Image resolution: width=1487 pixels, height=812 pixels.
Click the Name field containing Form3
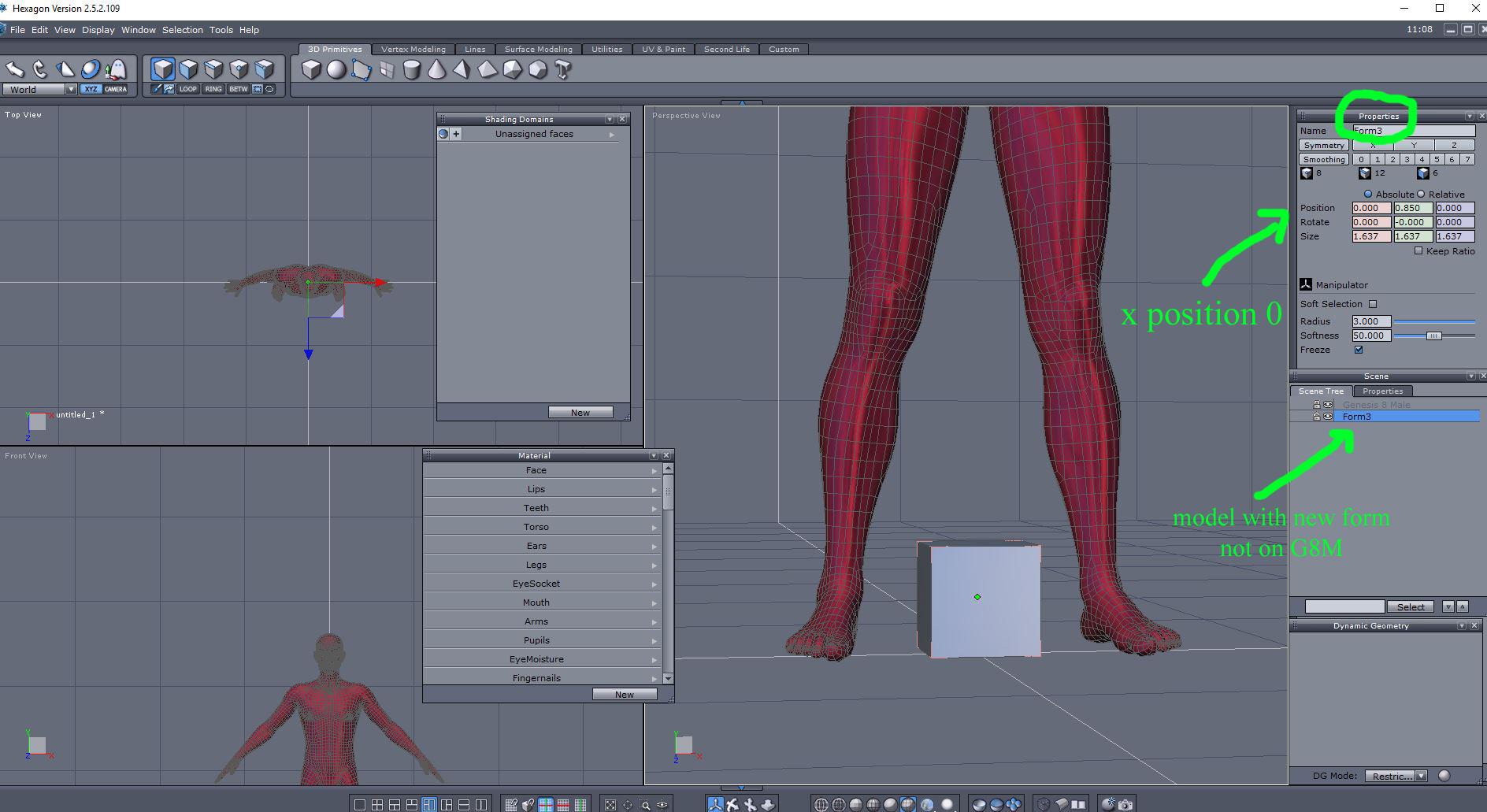coord(1413,131)
